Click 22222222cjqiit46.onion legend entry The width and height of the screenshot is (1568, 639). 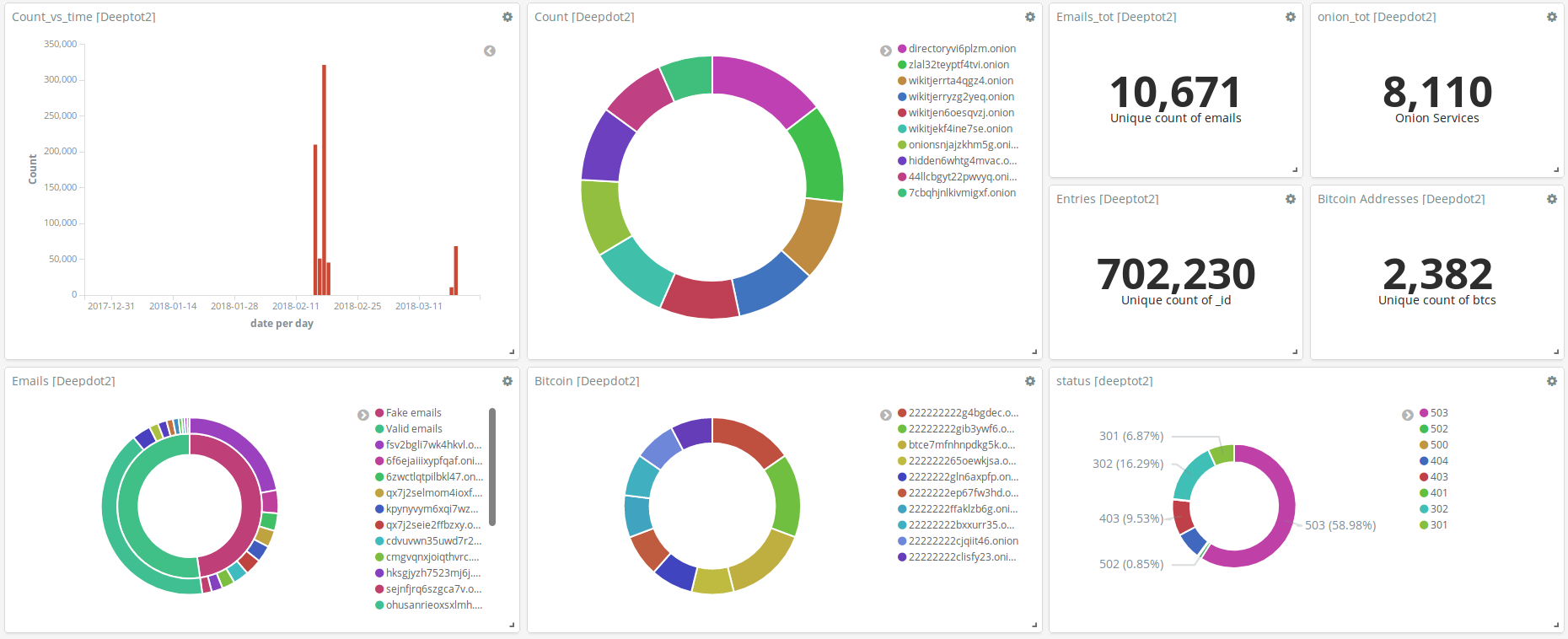pyautogui.click(x=959, y=541)
